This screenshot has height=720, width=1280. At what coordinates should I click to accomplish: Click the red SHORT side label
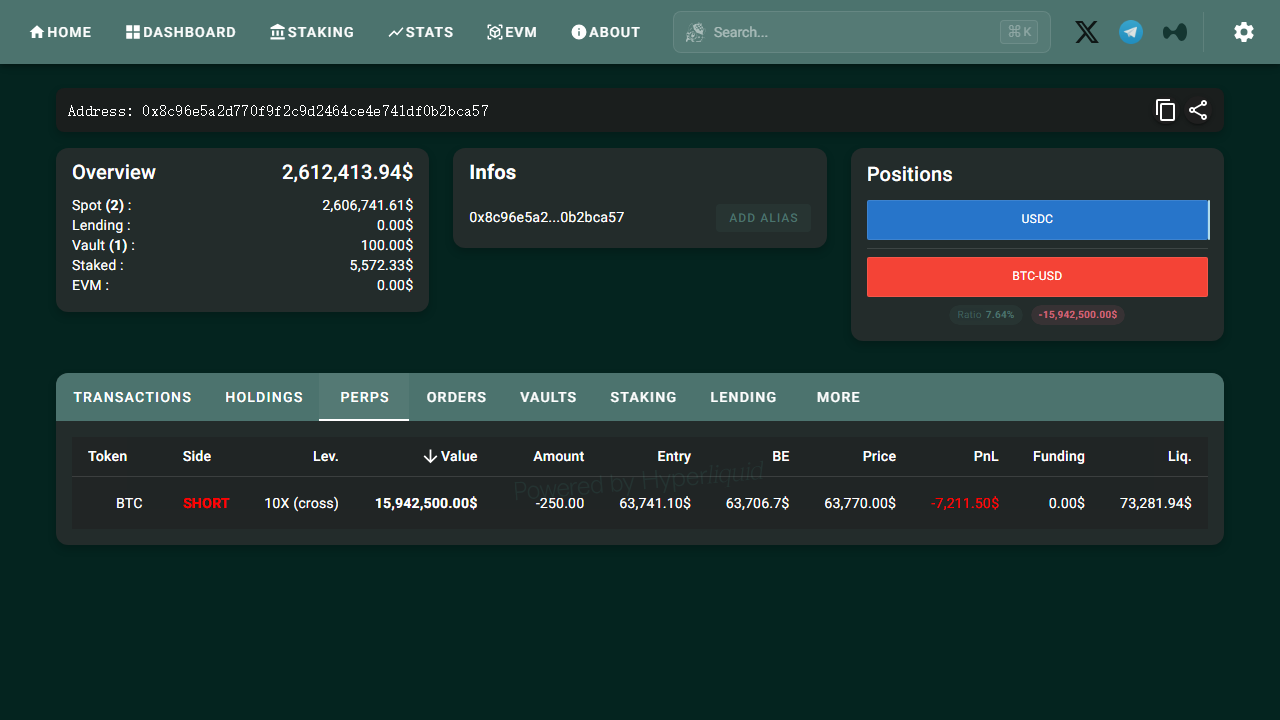tap(206, 503)
